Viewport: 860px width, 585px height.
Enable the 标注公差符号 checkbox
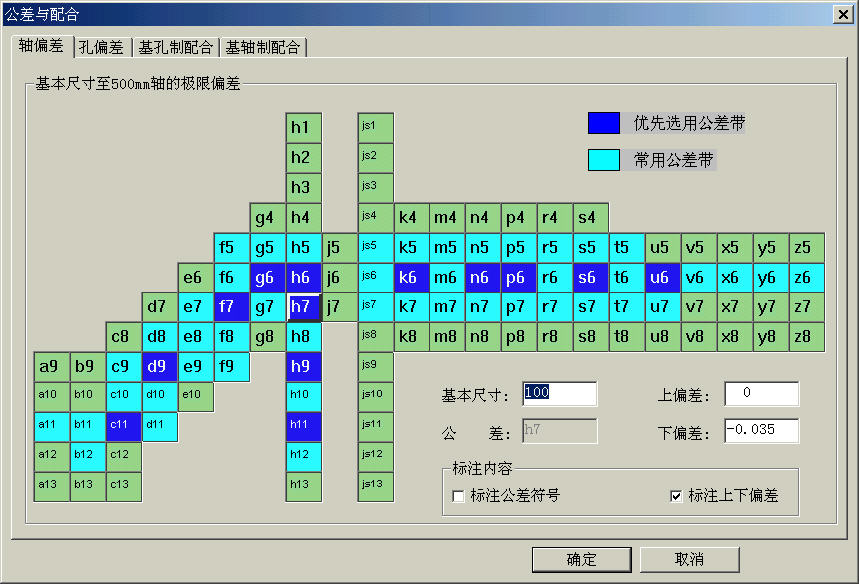pyautogui.click(x=458, y=496)
